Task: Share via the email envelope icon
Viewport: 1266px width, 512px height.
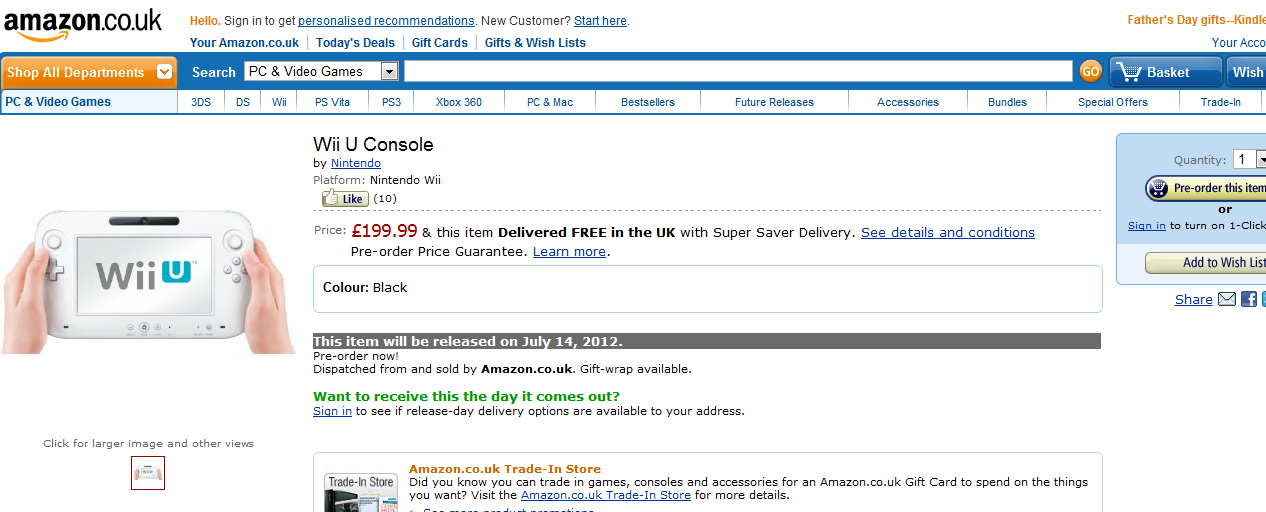Action: 1227,299
